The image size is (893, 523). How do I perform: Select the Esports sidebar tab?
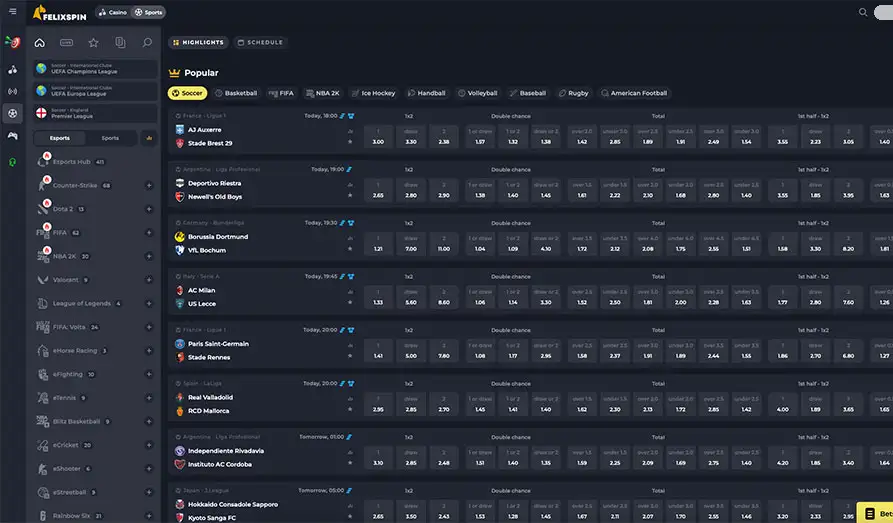(60, 138)
